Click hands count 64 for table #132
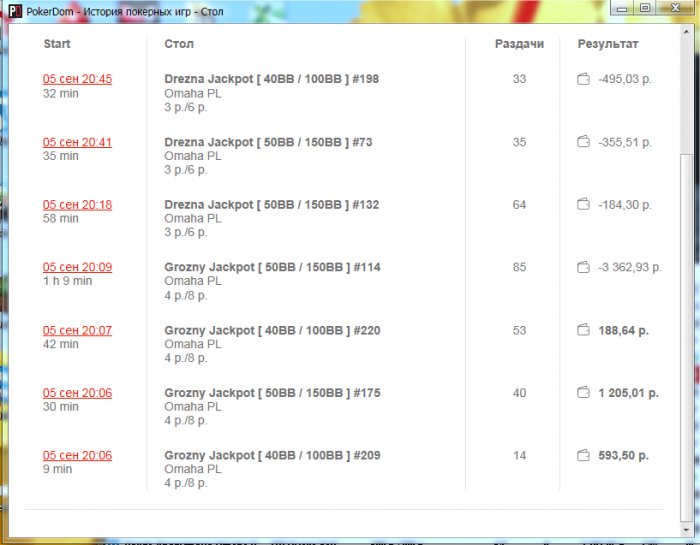The image size is (700, 545). click(519, 204)
